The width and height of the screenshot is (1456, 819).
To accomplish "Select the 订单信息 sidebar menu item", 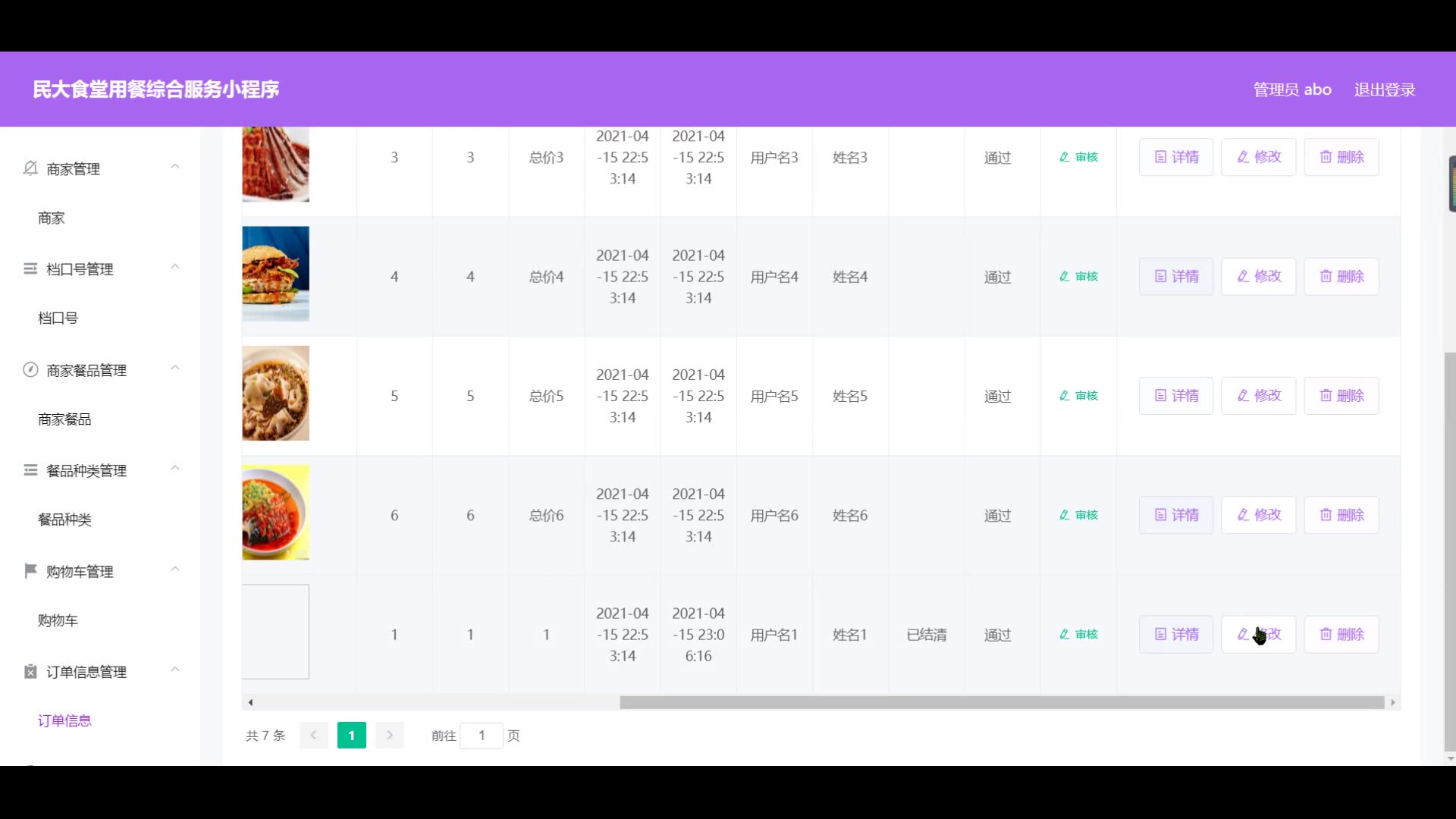I will coord(64,721).
